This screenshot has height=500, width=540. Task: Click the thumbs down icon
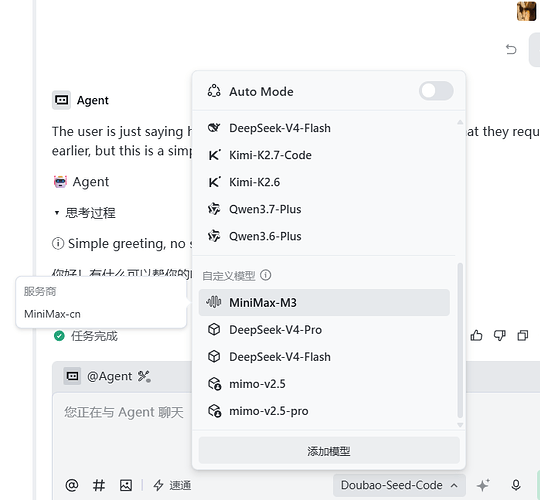(x=500, y=335)
